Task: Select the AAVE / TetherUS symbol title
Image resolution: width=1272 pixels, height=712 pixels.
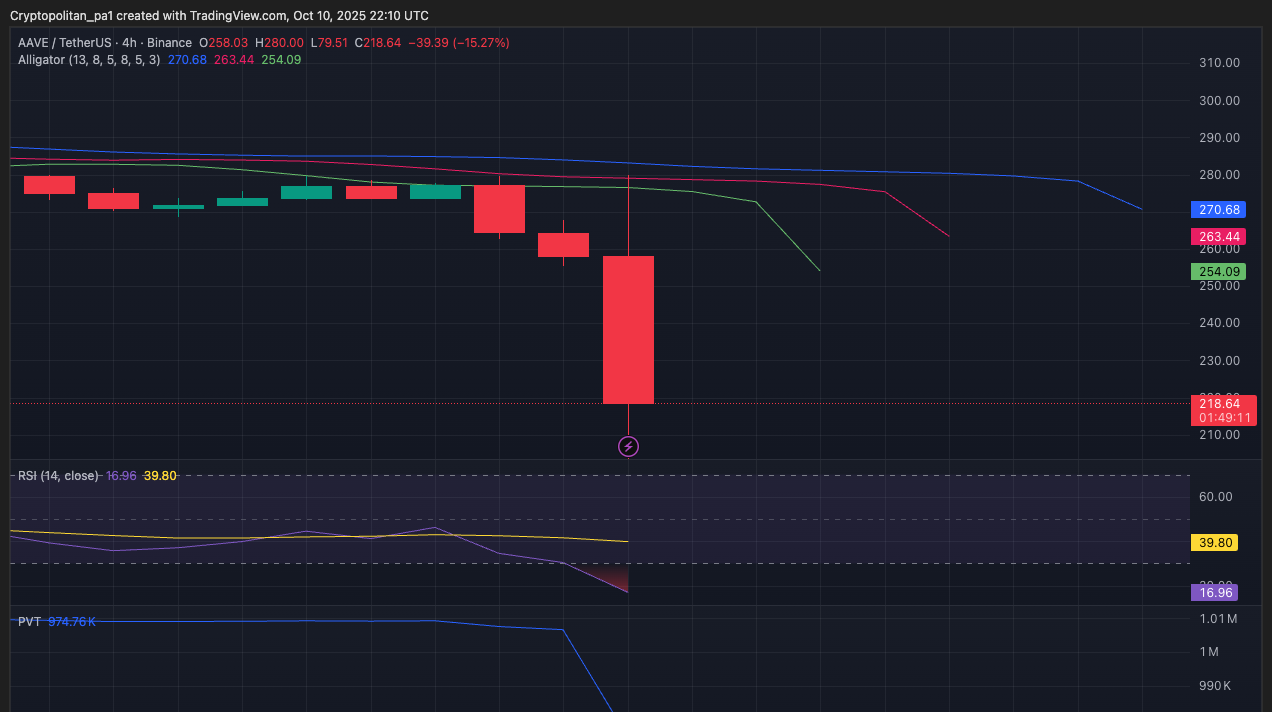Action: click(x=63, y=43)
